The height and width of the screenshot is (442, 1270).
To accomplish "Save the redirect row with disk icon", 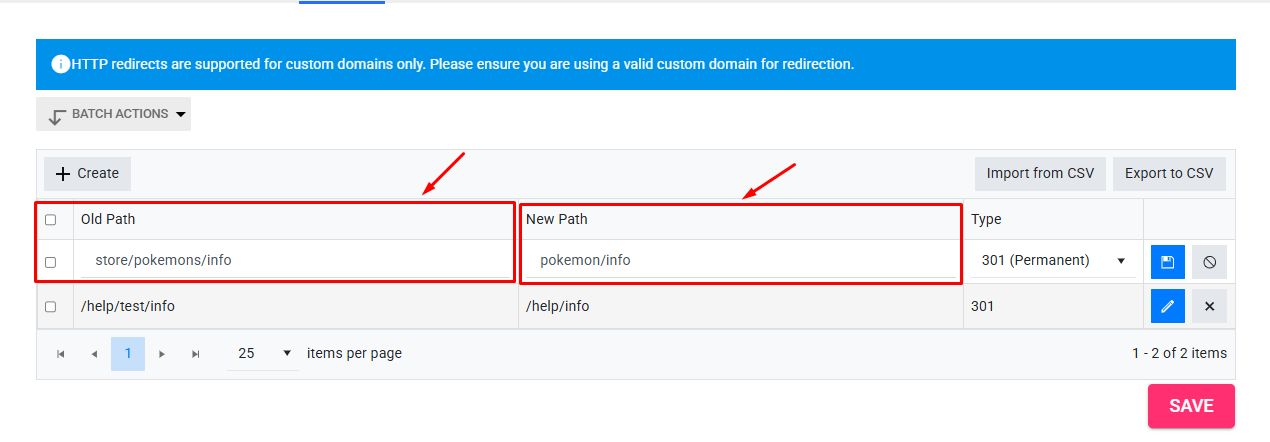I will point(1168,262).
